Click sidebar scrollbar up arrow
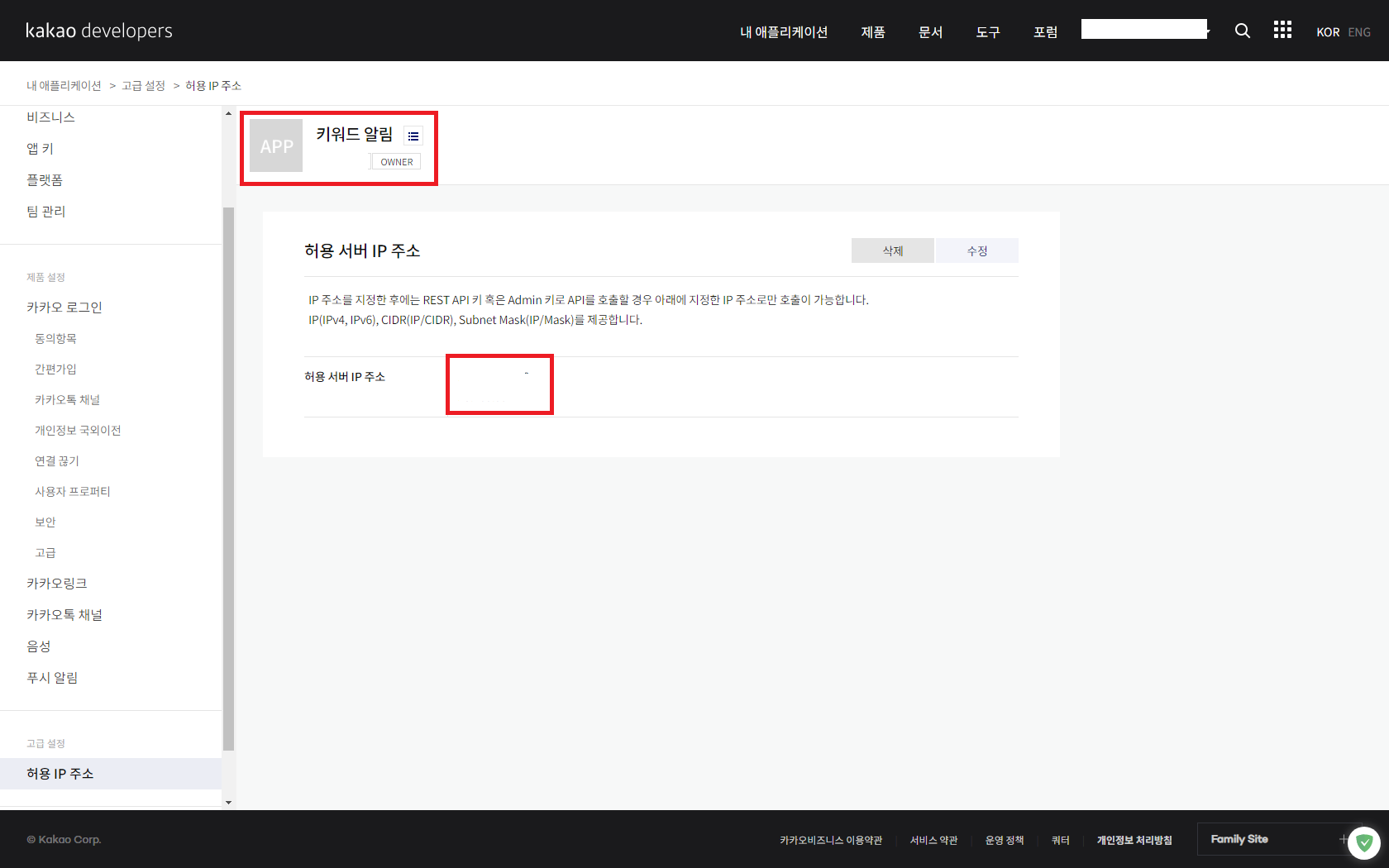 (x=228, y=113)
